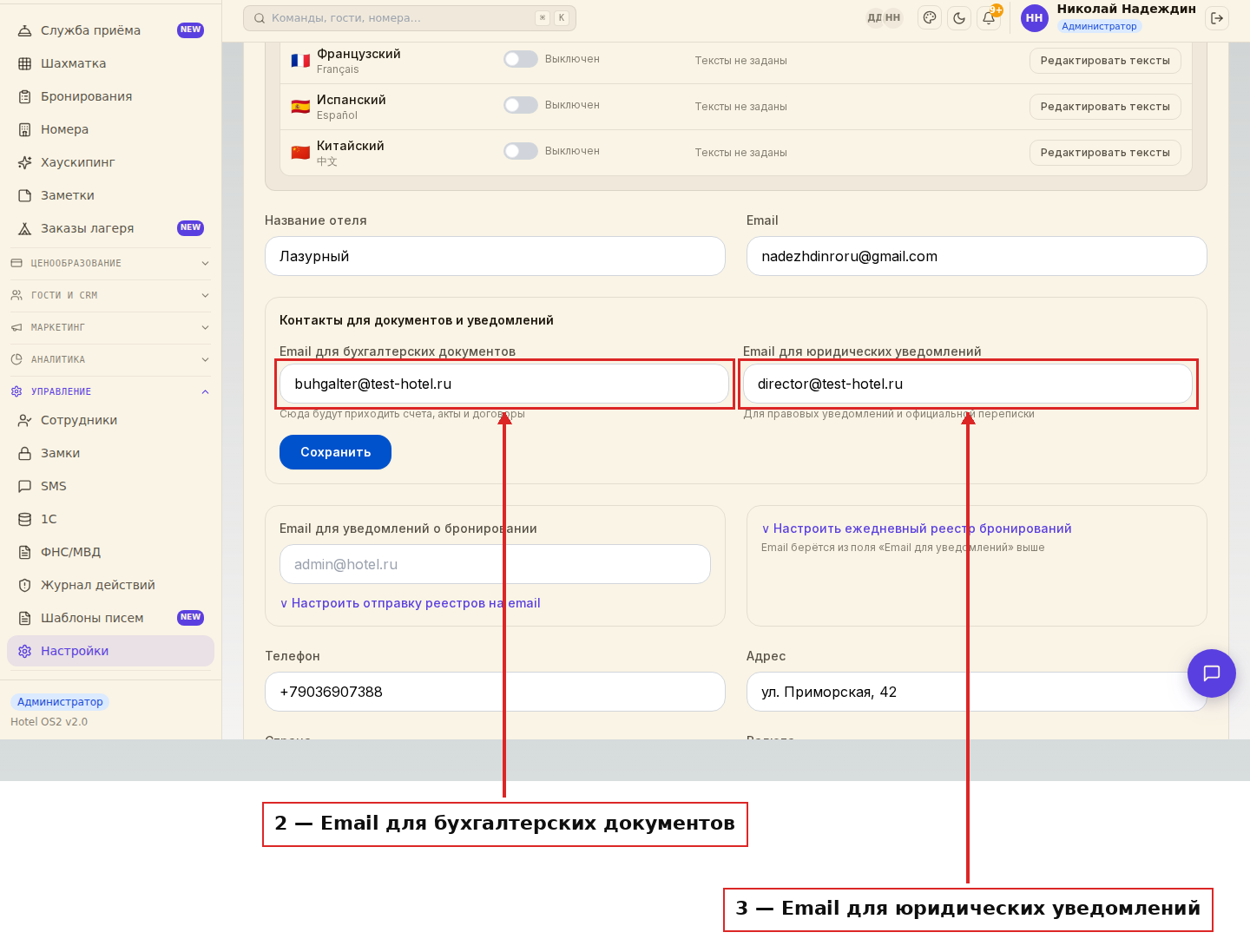Click the Бронирования clipboard icon
The height and width of the screenshot is (952, 1250).
[x=25, y=96]
